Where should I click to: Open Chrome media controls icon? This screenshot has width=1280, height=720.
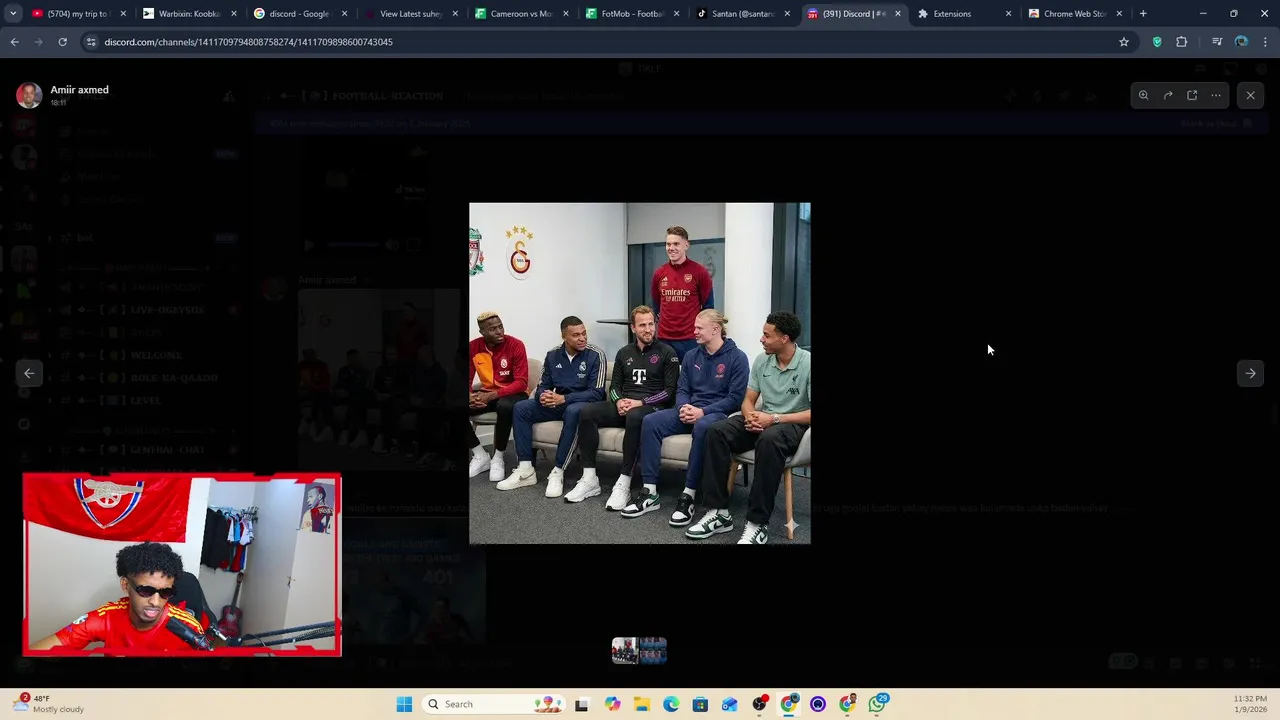[x=1217, y=42]
